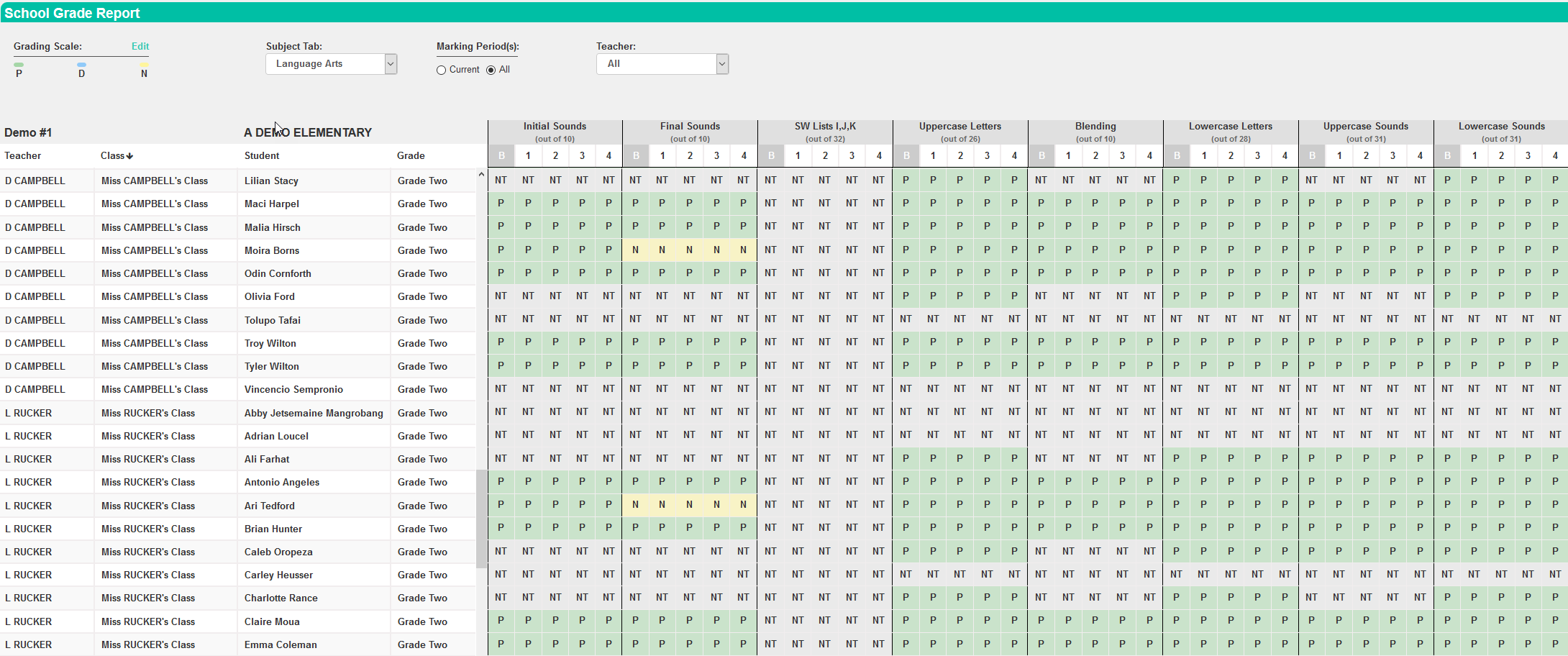Select student Emma Coleman
This screenshot has height=656, width=1568.
281,644
